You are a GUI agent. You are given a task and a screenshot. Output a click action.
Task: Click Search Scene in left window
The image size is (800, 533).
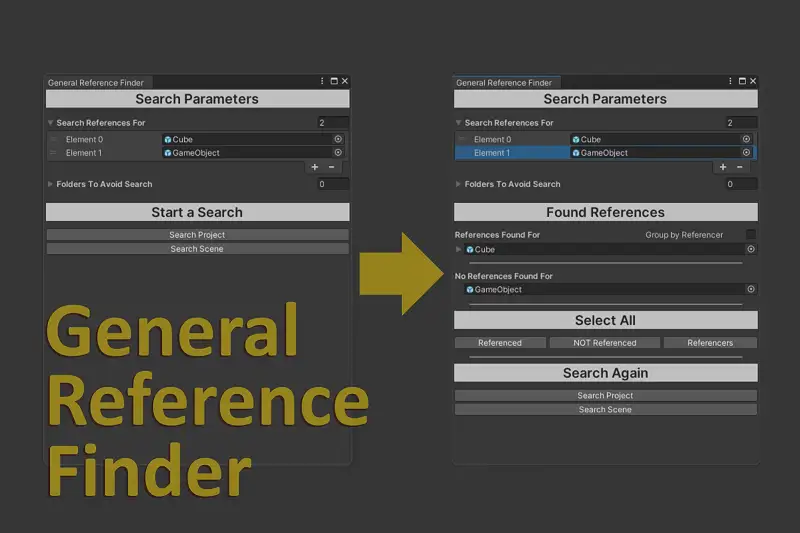point(197,248)
